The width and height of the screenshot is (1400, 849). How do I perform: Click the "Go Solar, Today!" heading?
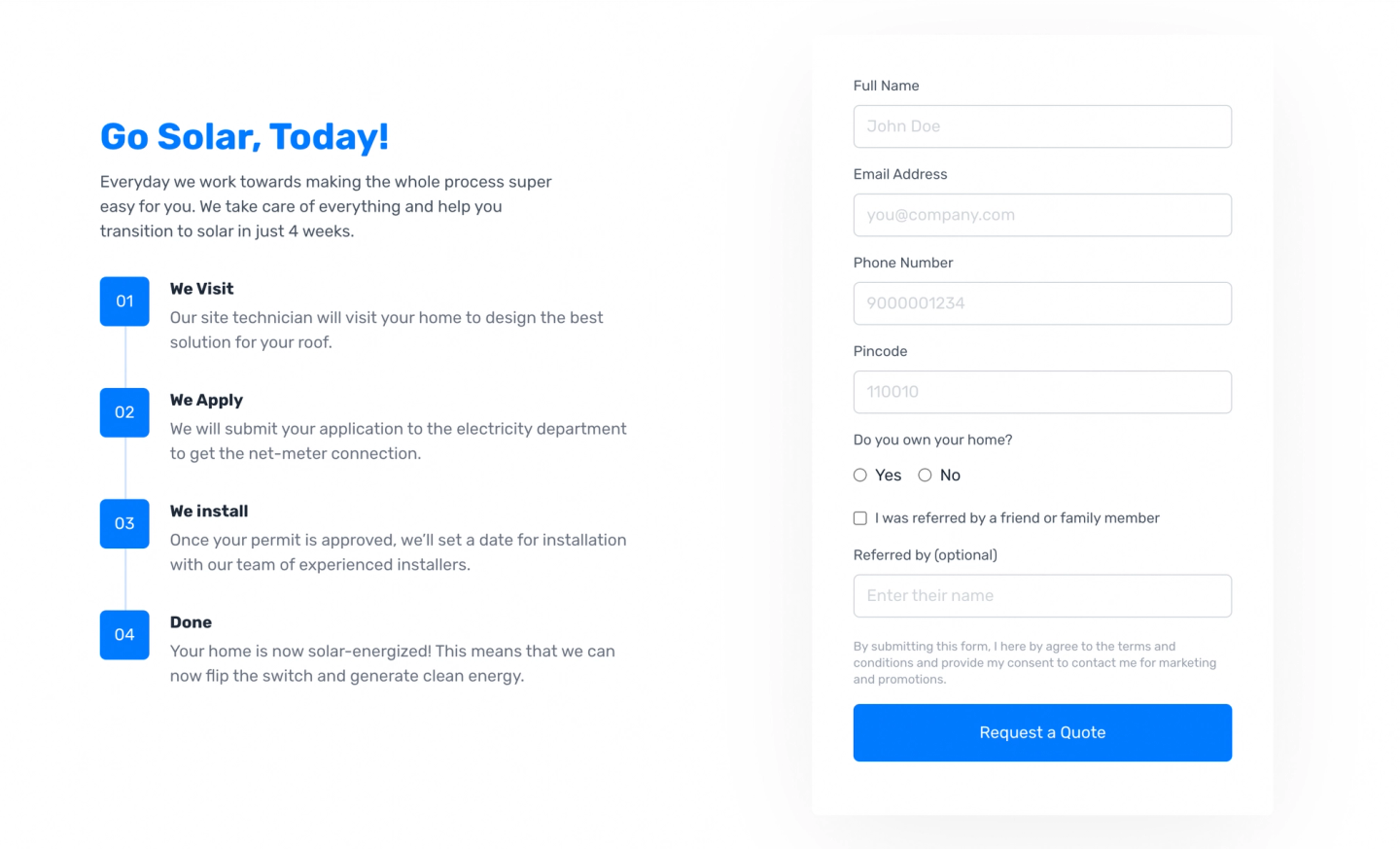(x=244, y=136)
